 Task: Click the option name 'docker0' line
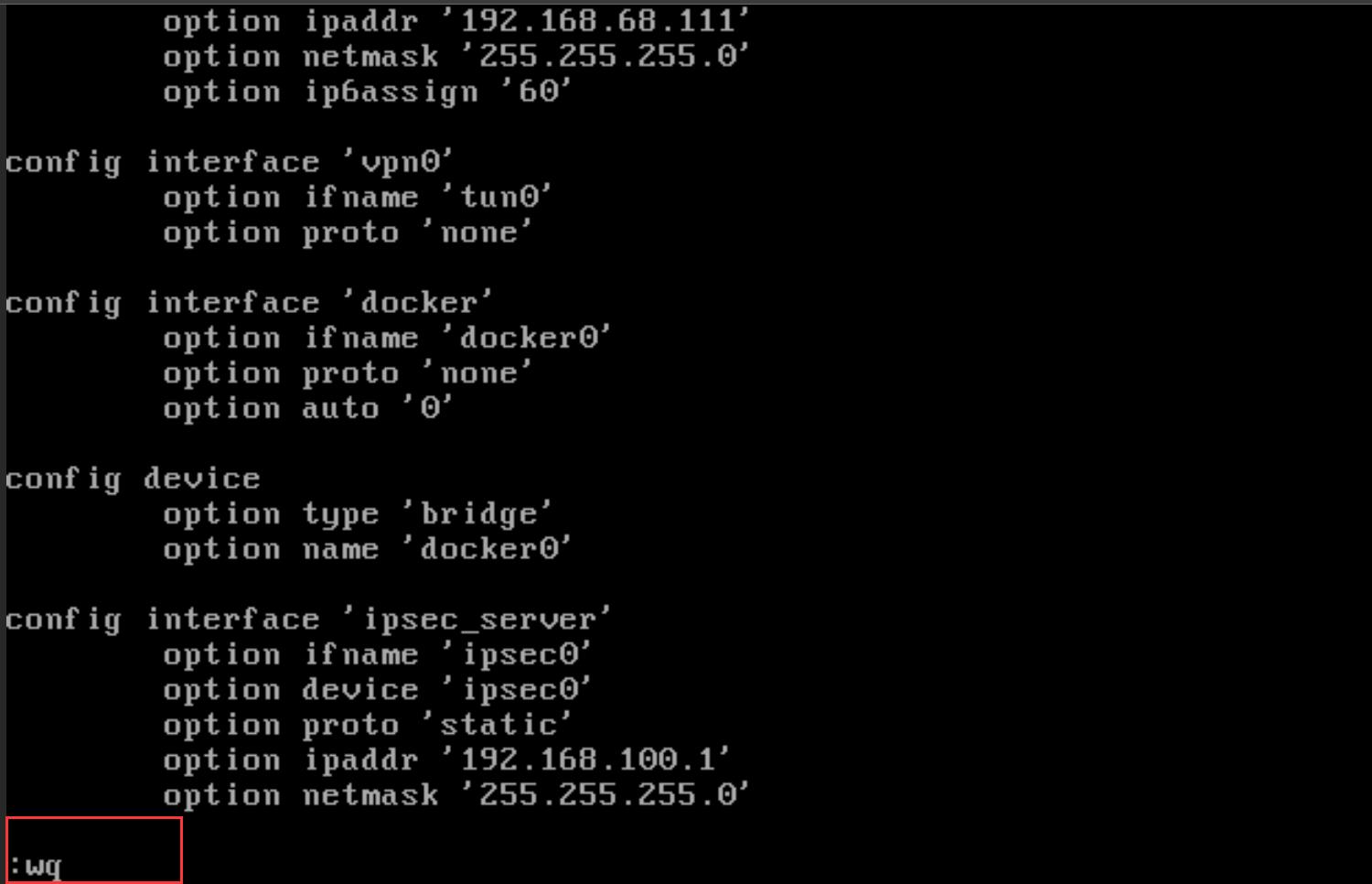point(367,549)
